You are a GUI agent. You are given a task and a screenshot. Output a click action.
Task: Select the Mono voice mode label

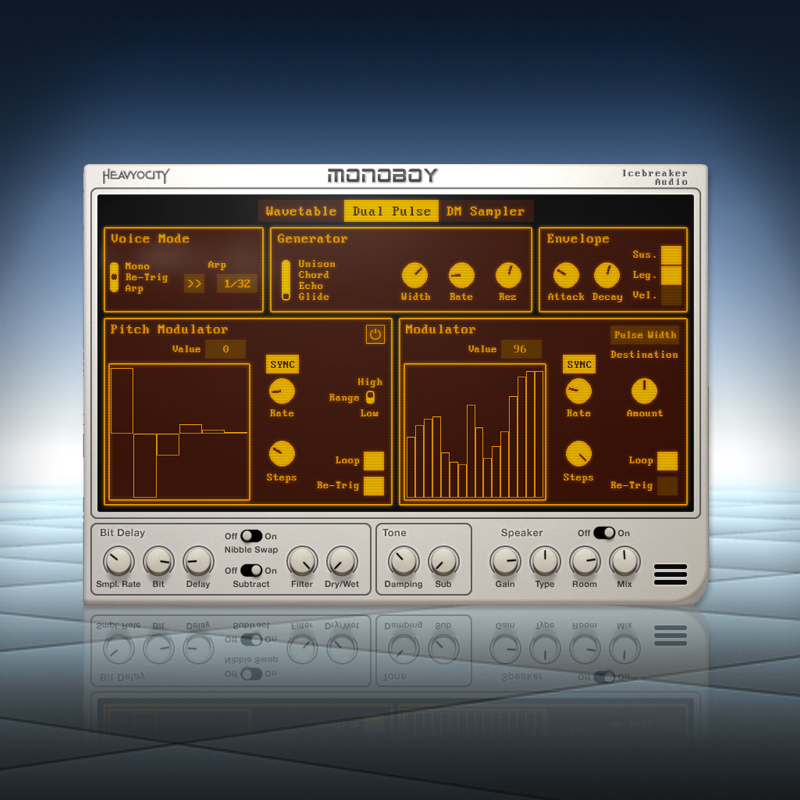pos(137,266)
